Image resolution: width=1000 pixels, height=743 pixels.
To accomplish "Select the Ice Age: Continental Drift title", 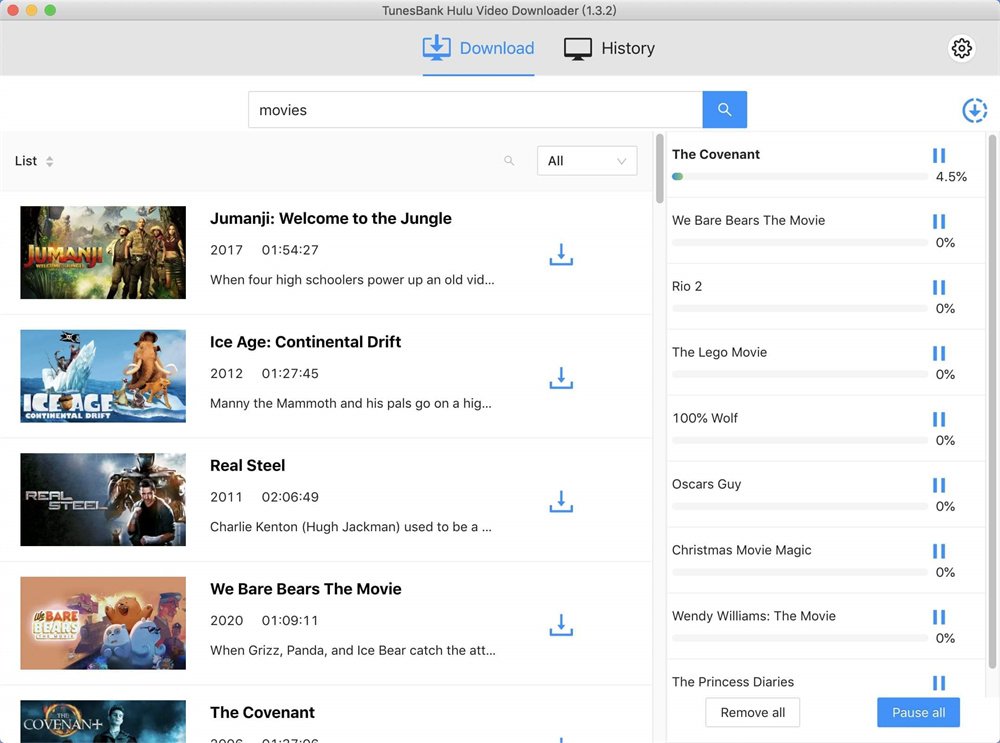I will (305, 342).
